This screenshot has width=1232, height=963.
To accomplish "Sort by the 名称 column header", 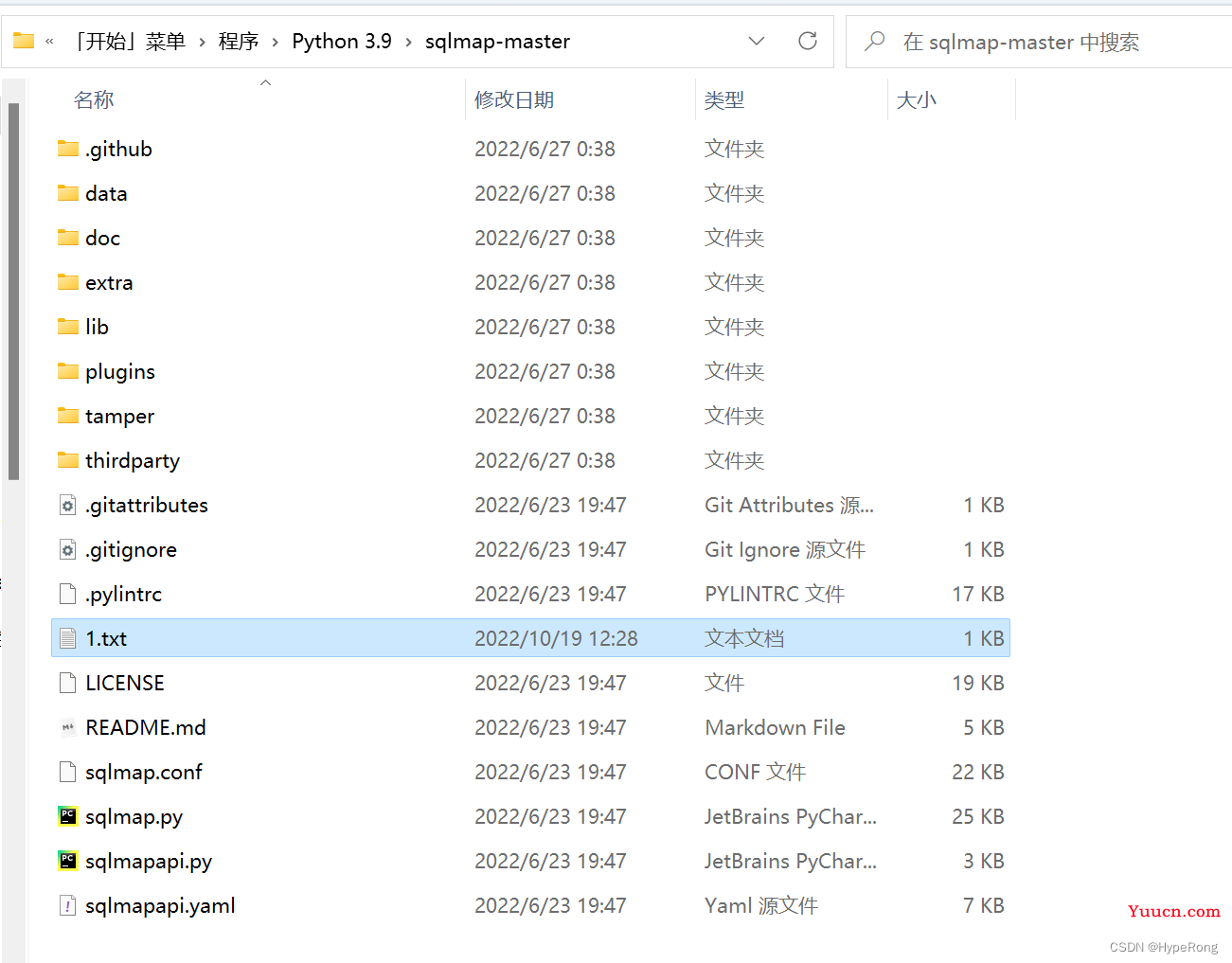I will 94,99.
